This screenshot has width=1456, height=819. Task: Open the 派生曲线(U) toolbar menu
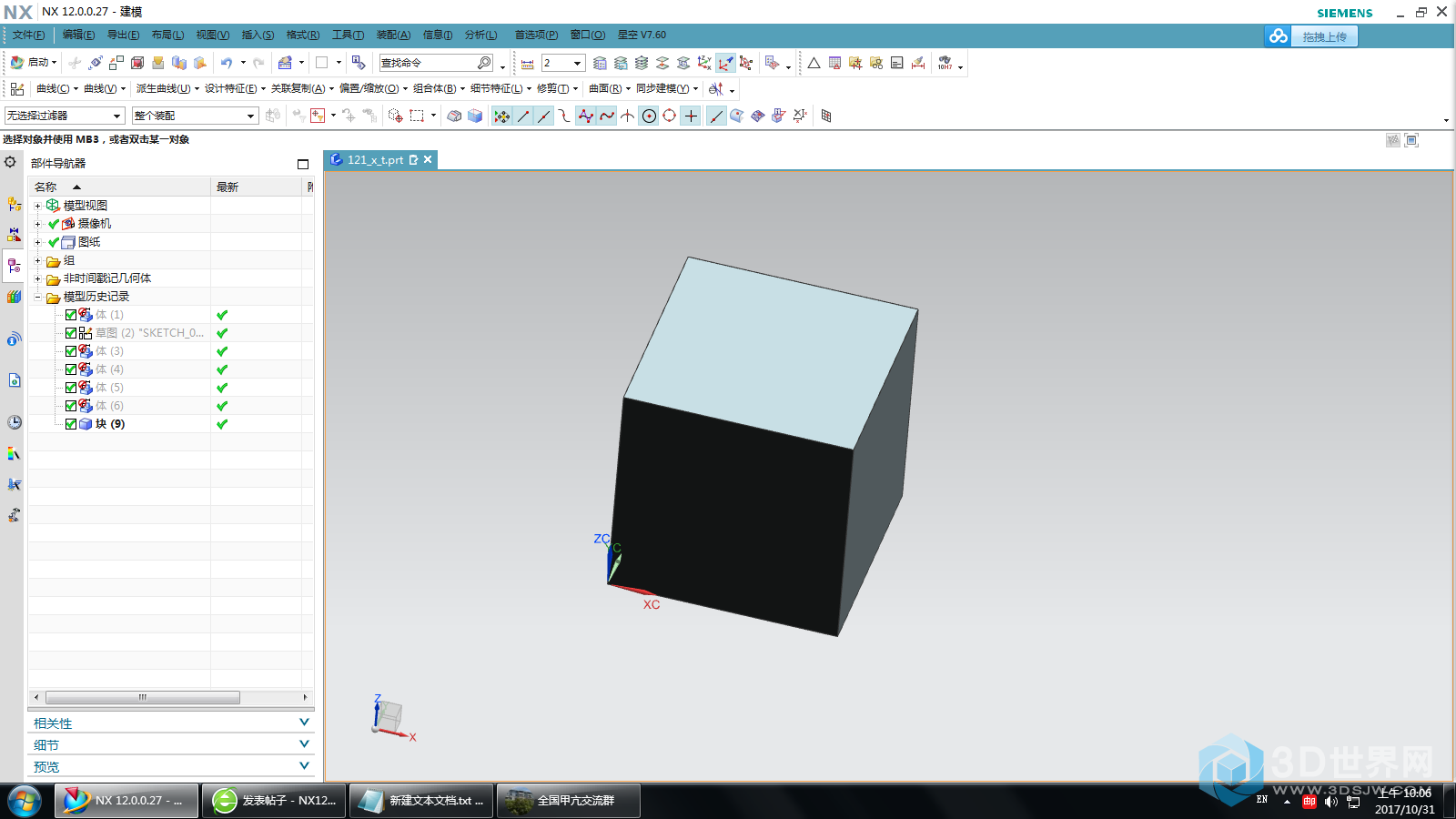tap(167, 88)
